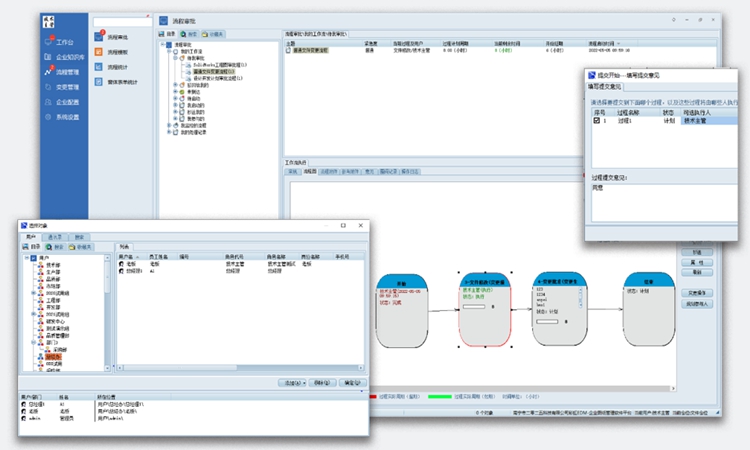Expand the 部门 node in user tree

[x=34, y=340]
